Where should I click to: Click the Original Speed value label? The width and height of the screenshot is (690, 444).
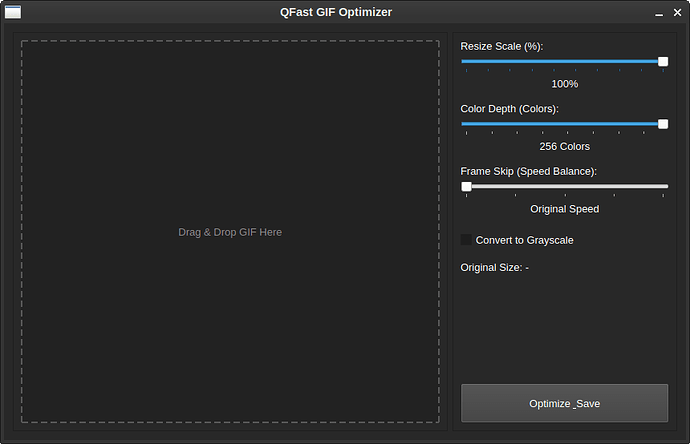564,209
